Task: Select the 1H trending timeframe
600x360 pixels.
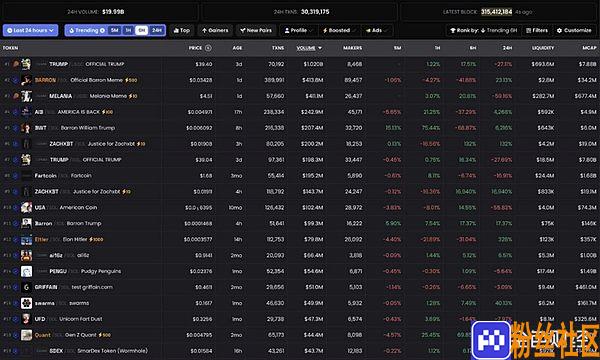Action: [128, 30]
